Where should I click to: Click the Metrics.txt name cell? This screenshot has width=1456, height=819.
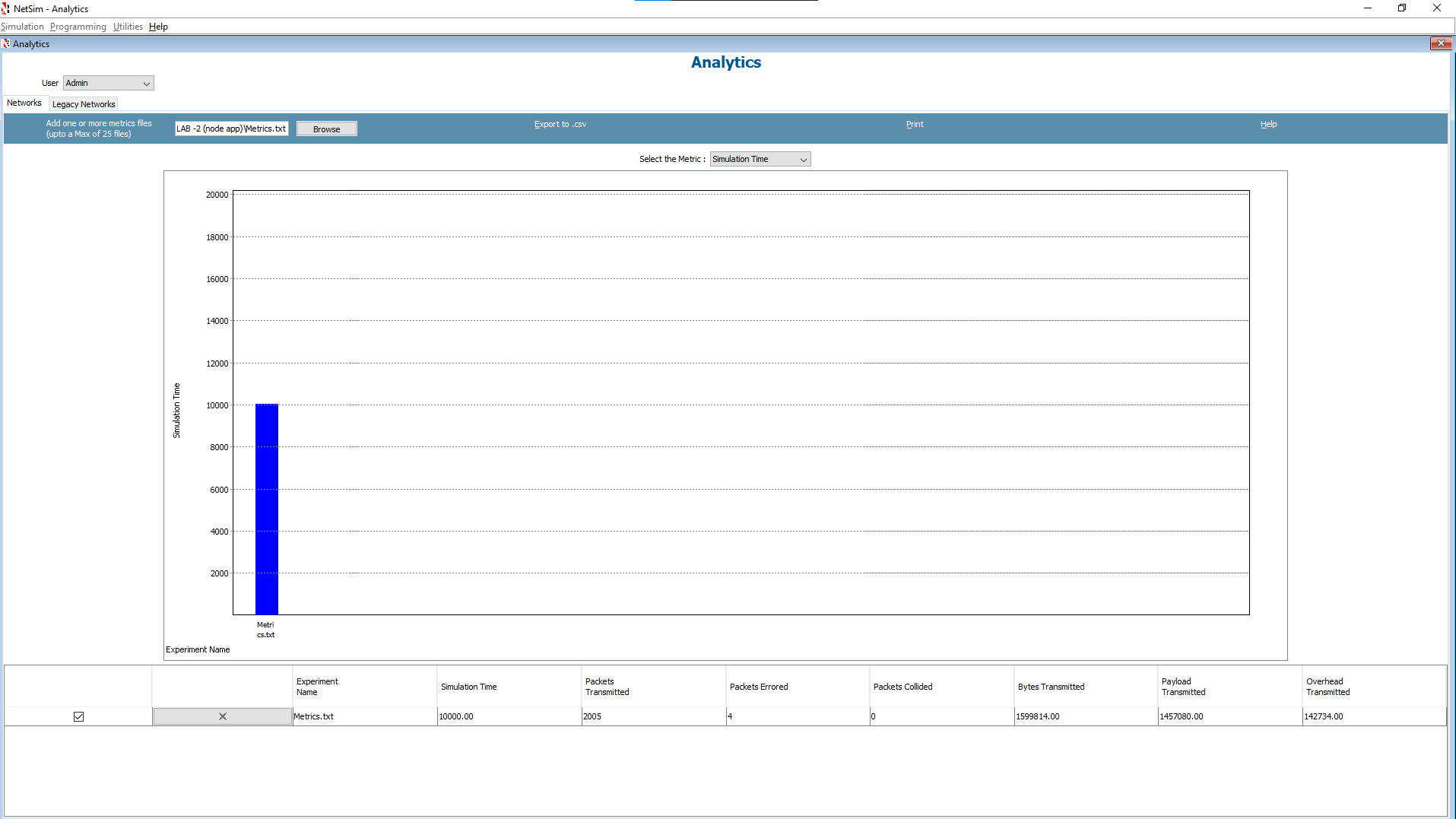click(x=364, y=716)
